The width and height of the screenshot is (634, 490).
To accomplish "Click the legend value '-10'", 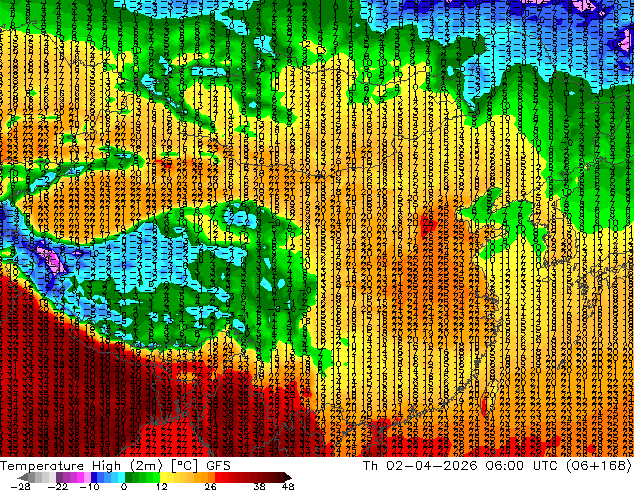I will point(89,486).
